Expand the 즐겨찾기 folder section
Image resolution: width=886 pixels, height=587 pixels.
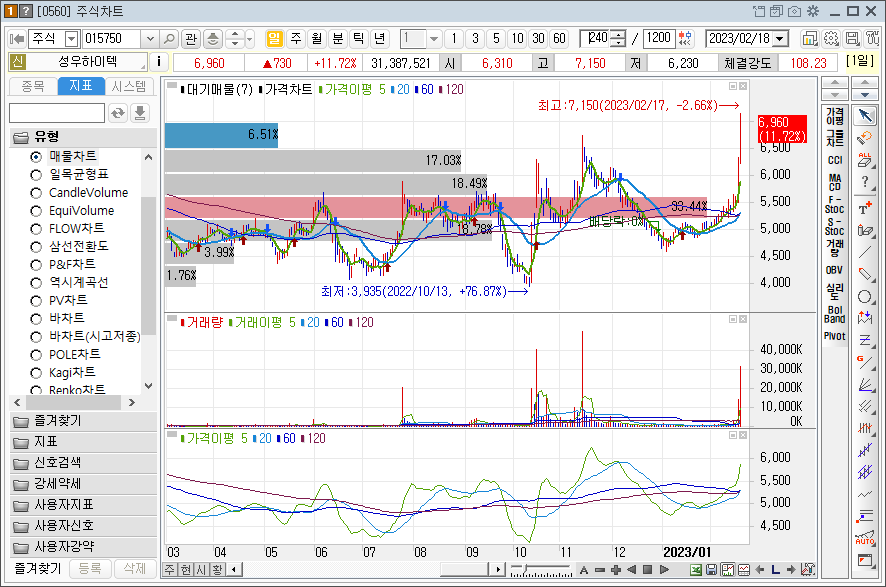83,421
